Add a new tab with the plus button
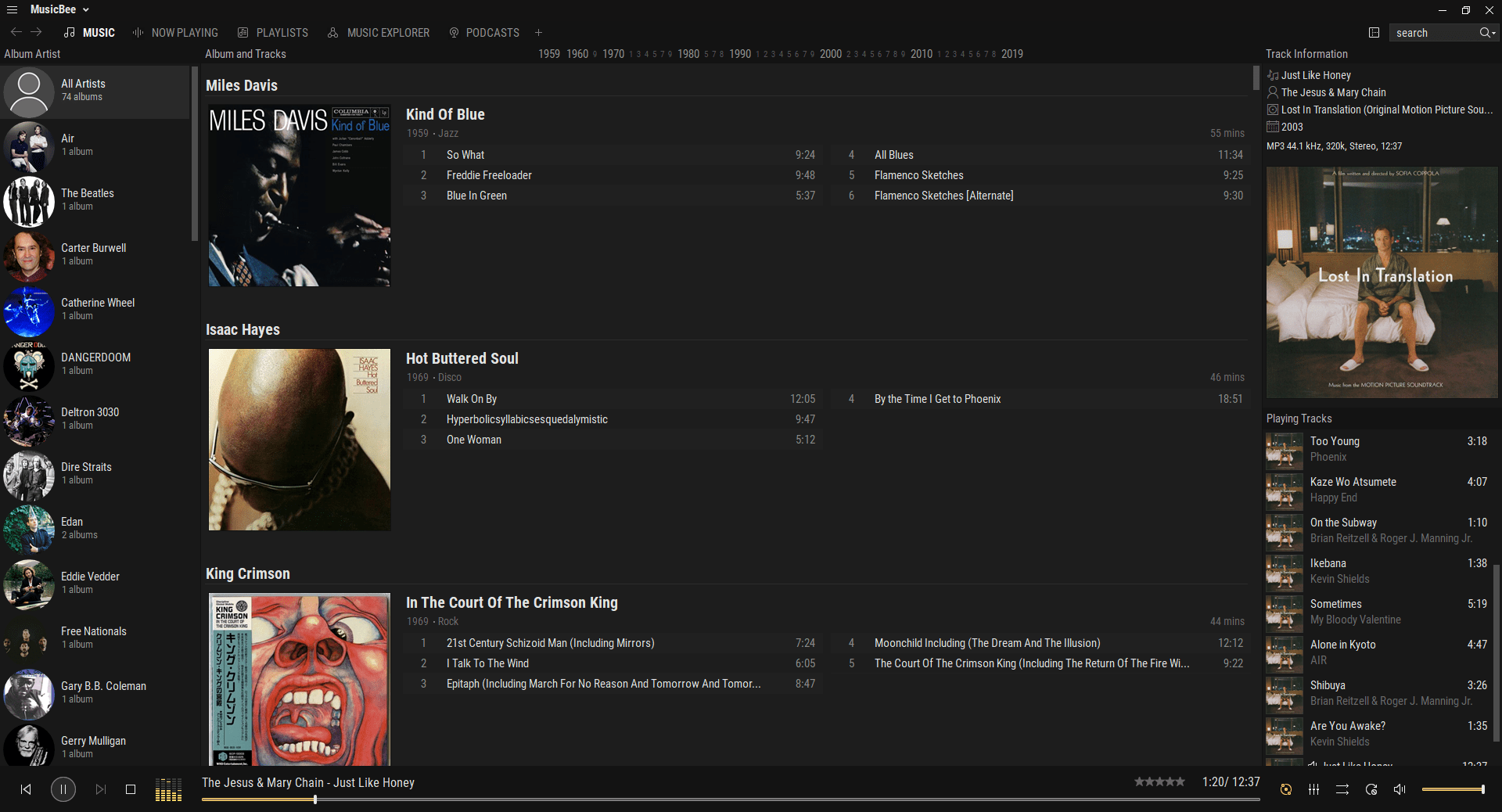1502x812 pixels. 538,33
